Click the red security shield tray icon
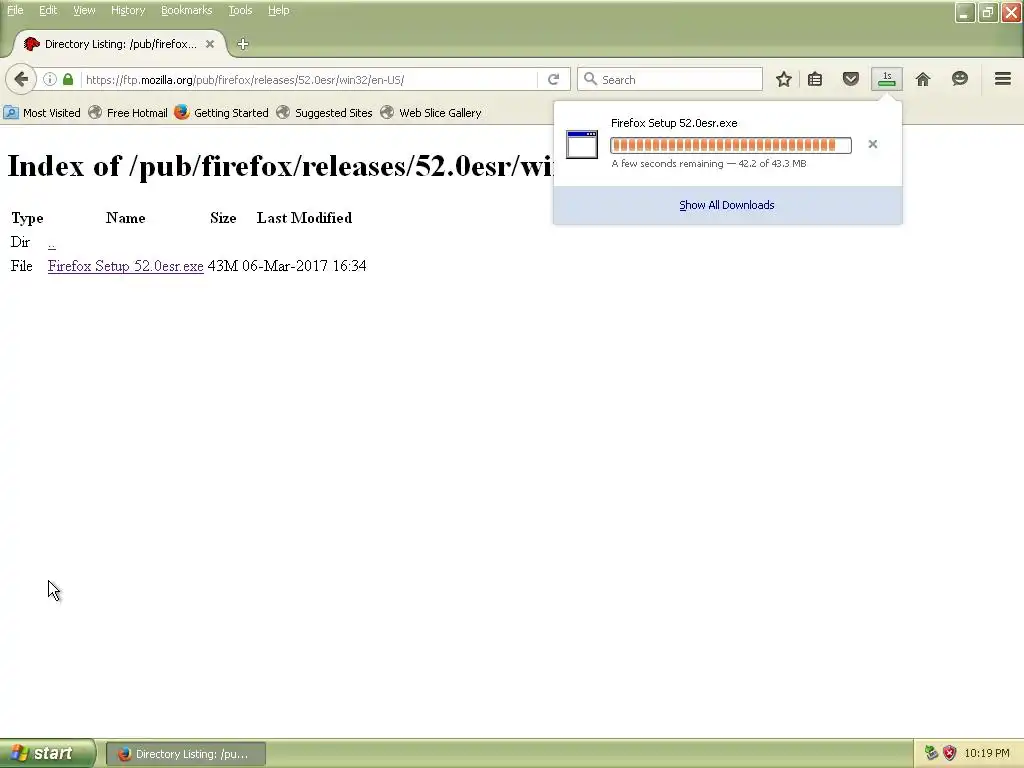1024x768 pixels. pos(950,753)
